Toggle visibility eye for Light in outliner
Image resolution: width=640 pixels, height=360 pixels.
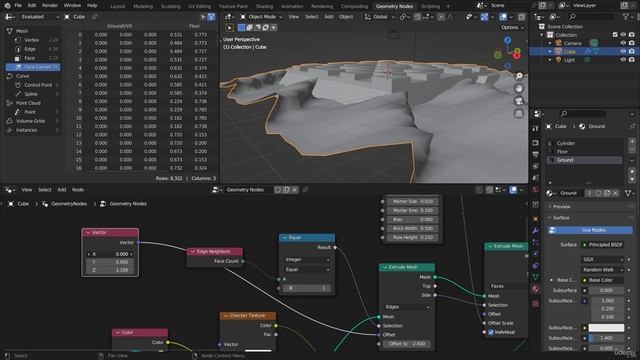pyautogui.click(x=623, y=60)
